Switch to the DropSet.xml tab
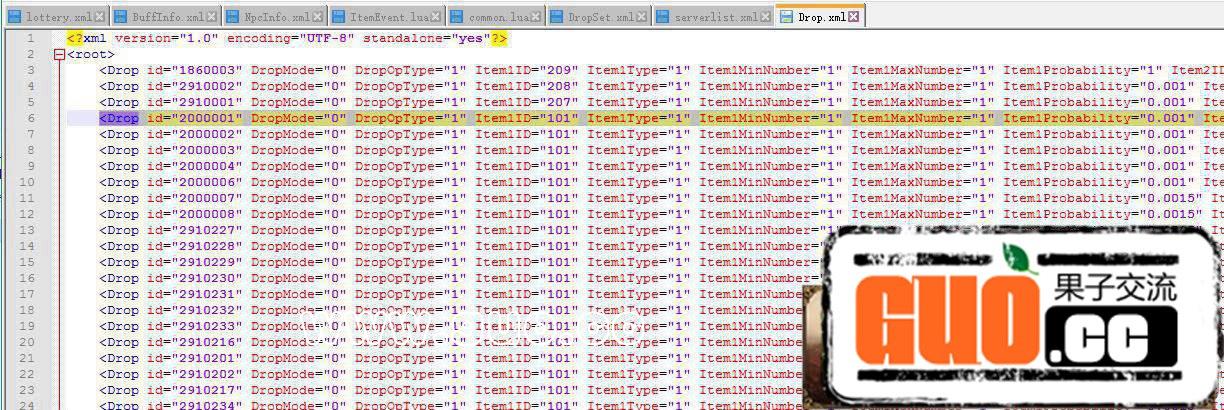Image resolution: width=1224 pixels, height=410 pixels. click(598, 17)
